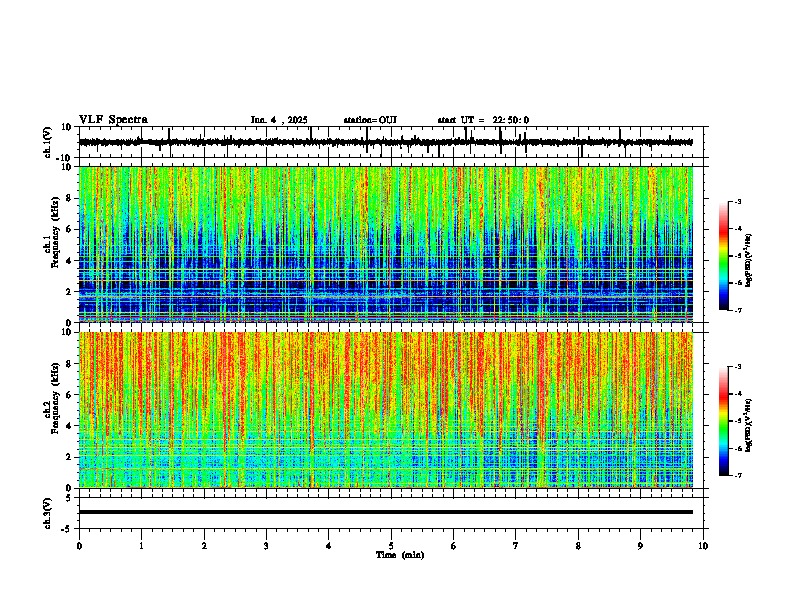
Task: Click time axis tick label "9"
Action: [640, 546]
